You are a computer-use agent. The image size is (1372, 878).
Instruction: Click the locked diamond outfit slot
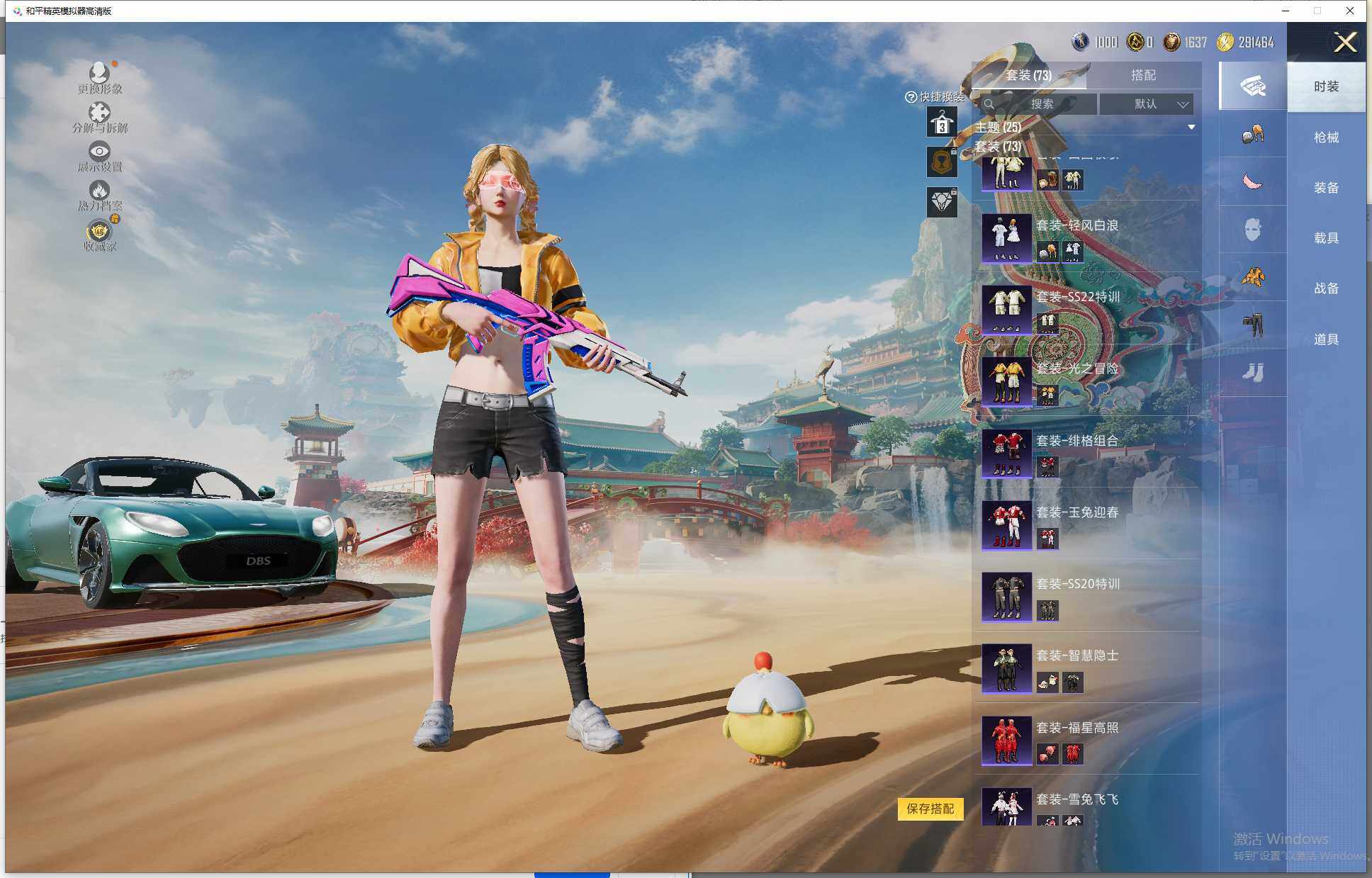point(942,203)
